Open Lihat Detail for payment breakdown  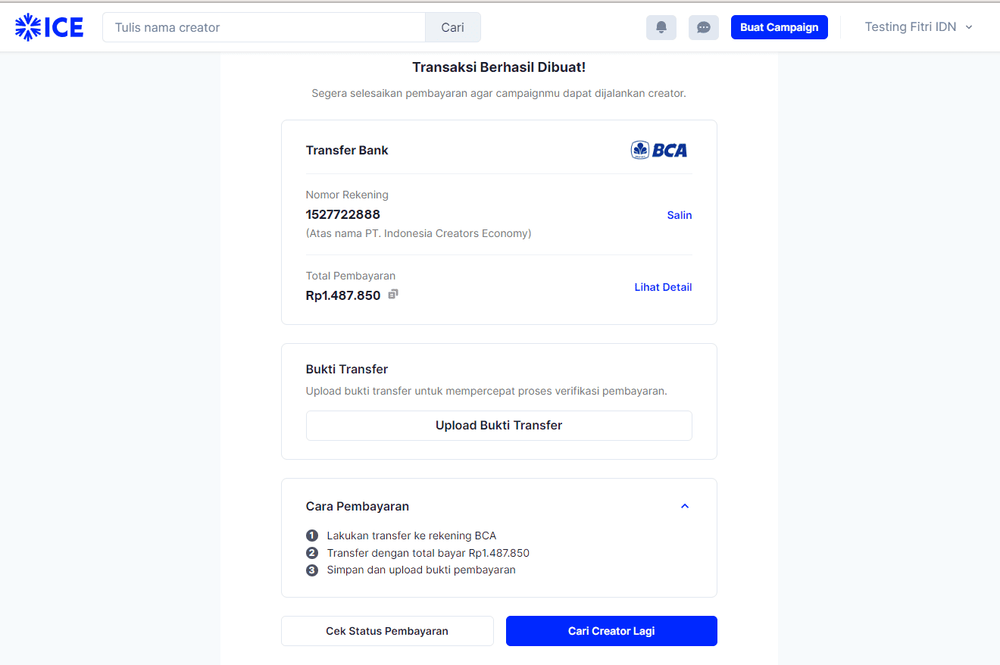[x=663, y=287]
